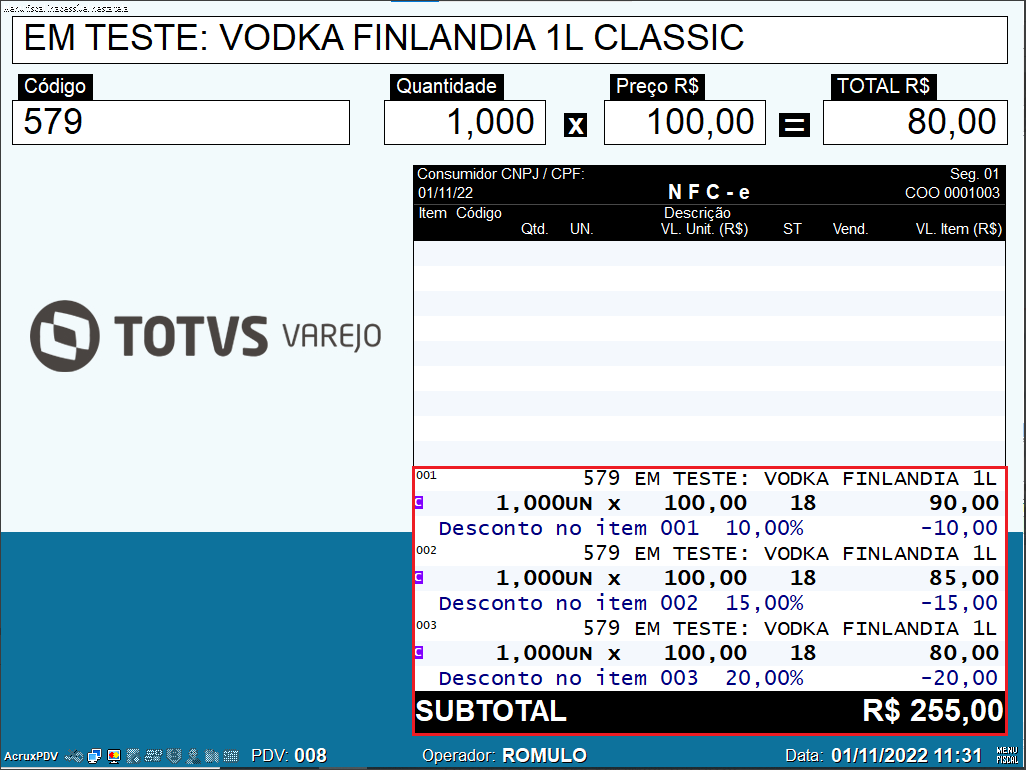
Task: Click the Preço R$ label
Action: [657, 86]
